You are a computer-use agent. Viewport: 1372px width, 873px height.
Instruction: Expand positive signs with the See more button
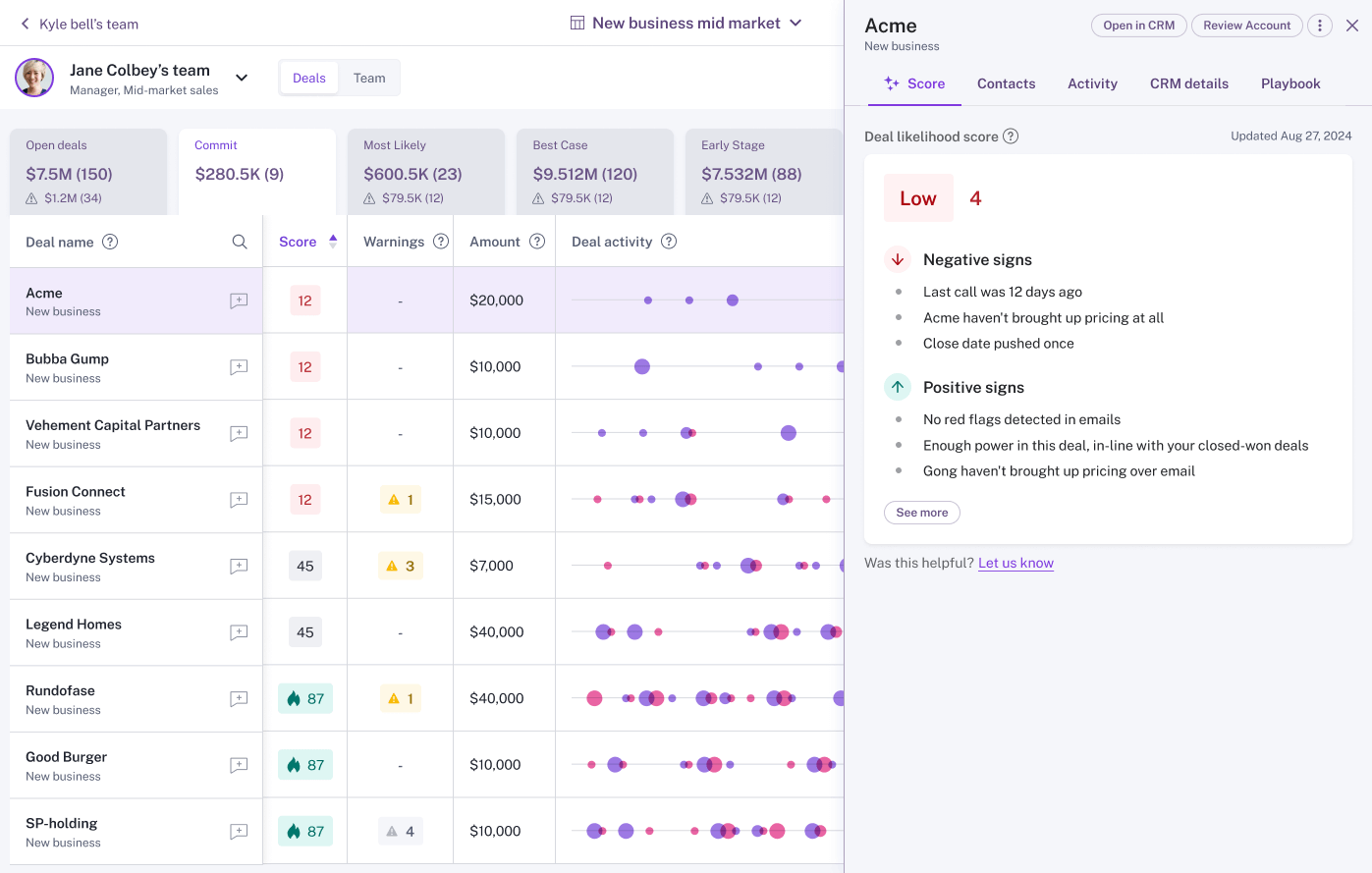pos(921,512)
